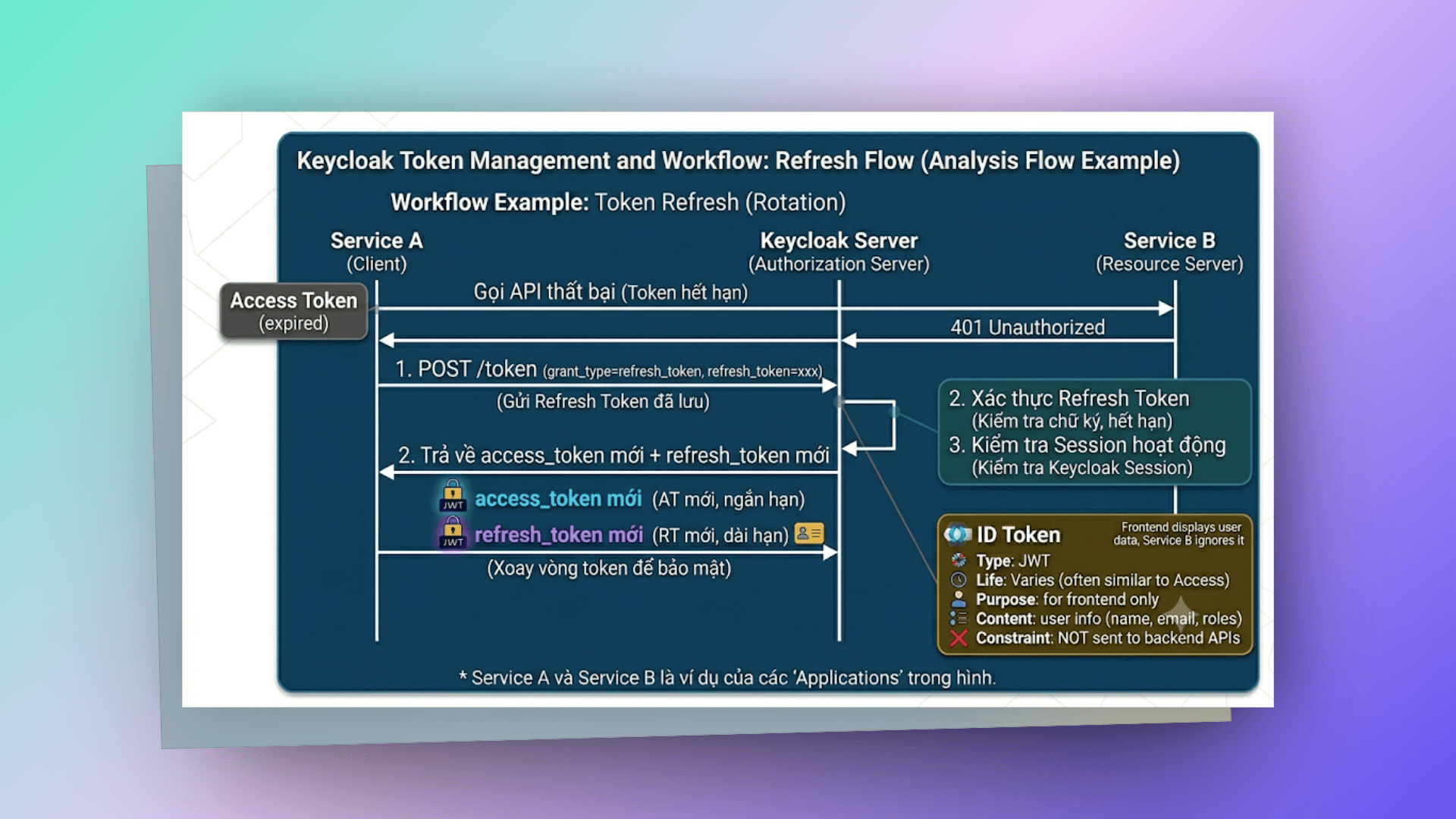Click the text "(Kiểm tra chữ ký, hết hạn)"
Viewport: 1456px width, 819px height.
coord(1072,421)
